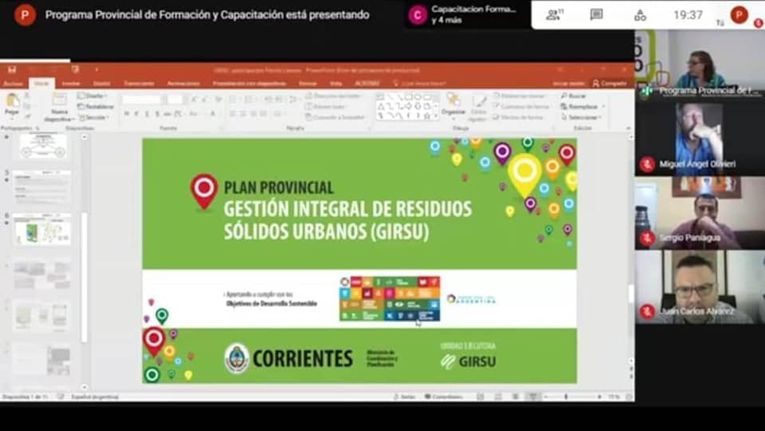Select Miguel Angel Olivieri video tile
Viewport: 765px width, 431px height.
700,139
